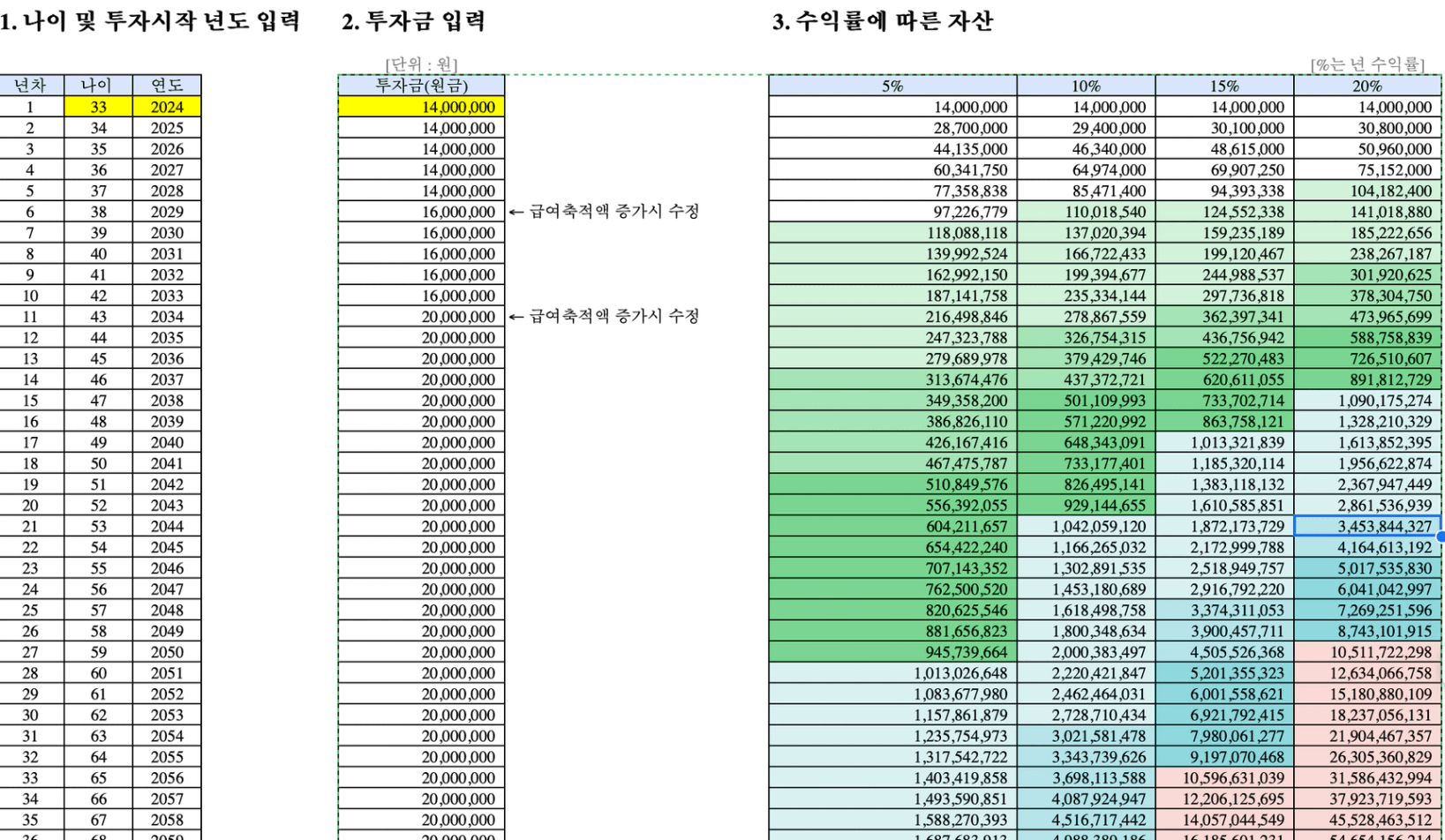The width and height of the screenshot is (1445, 840).
Task: Click 나이 cell 40 in the 2031 row
Action: [x=98, y=254]
